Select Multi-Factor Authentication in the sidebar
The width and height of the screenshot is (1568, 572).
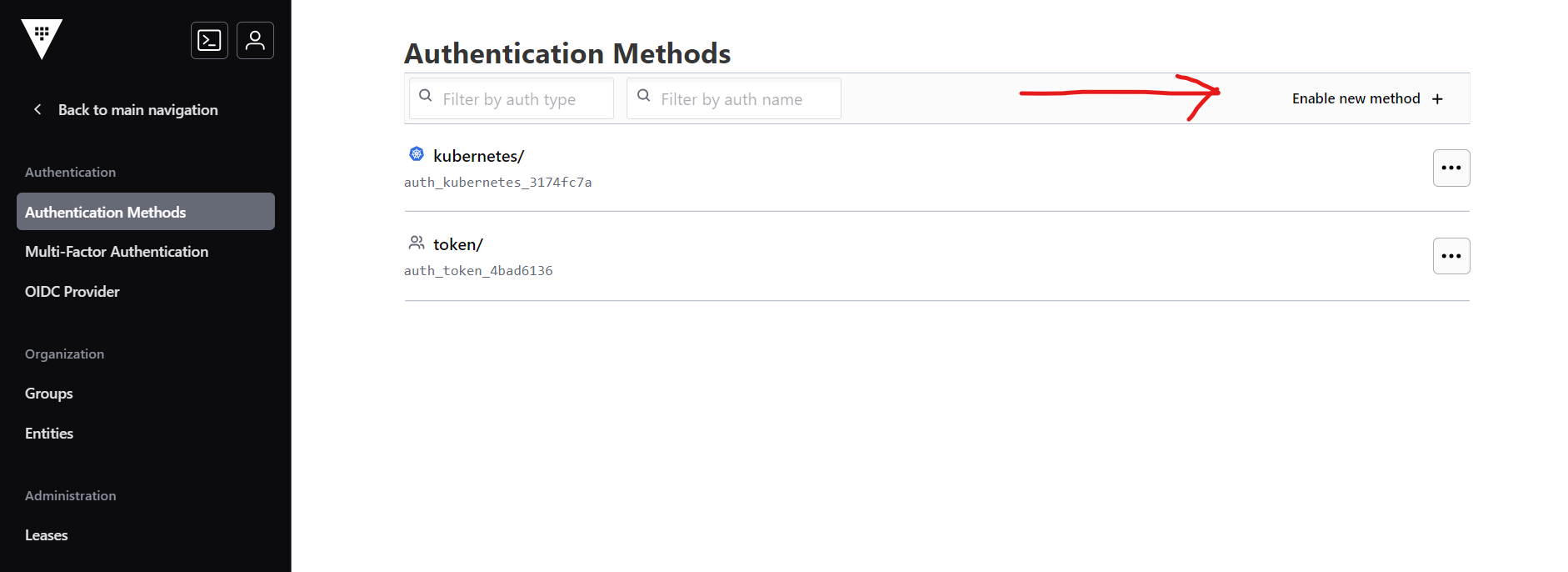[117, 251]
